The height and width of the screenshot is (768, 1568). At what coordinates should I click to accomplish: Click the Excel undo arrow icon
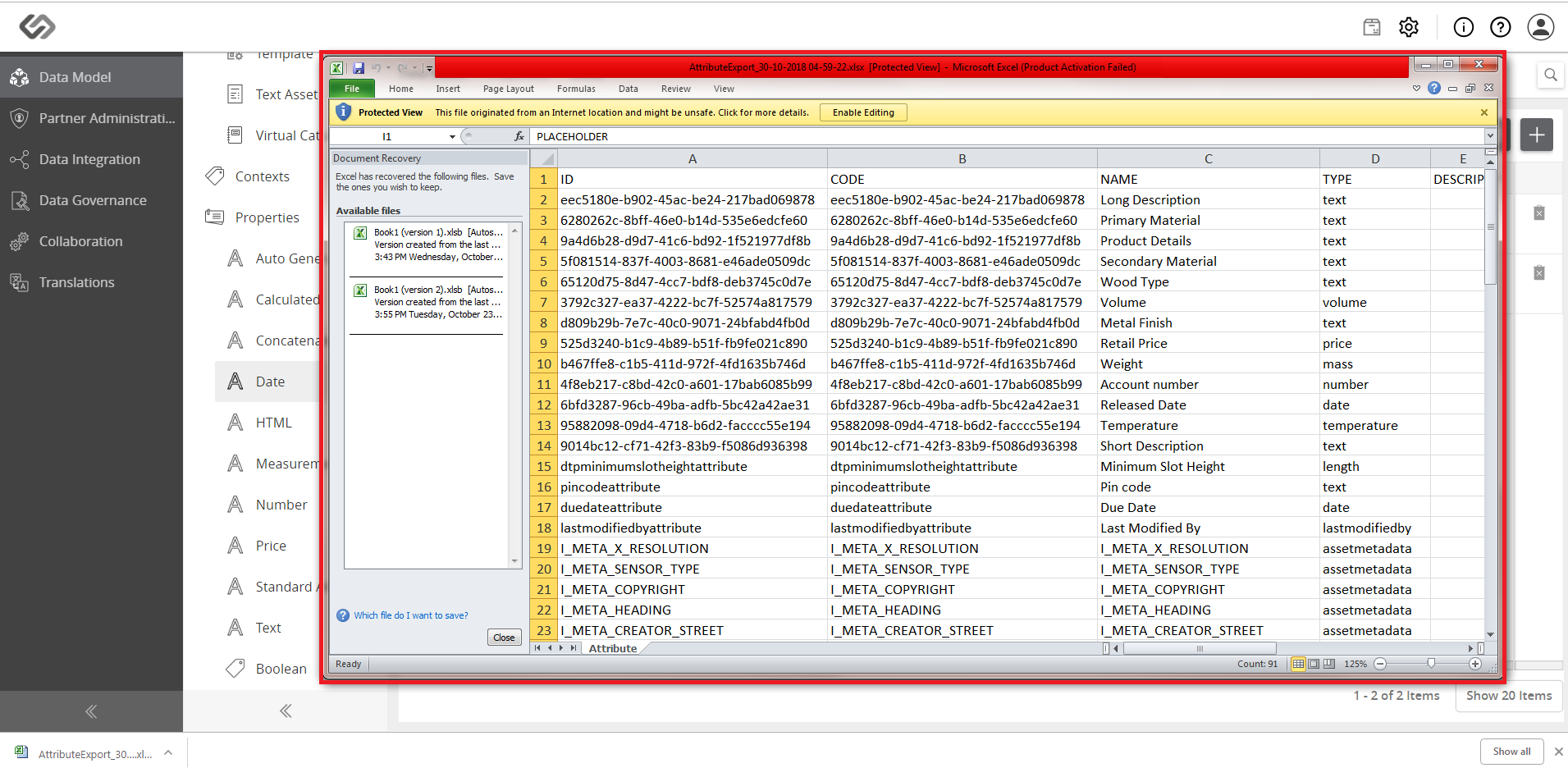376,67
